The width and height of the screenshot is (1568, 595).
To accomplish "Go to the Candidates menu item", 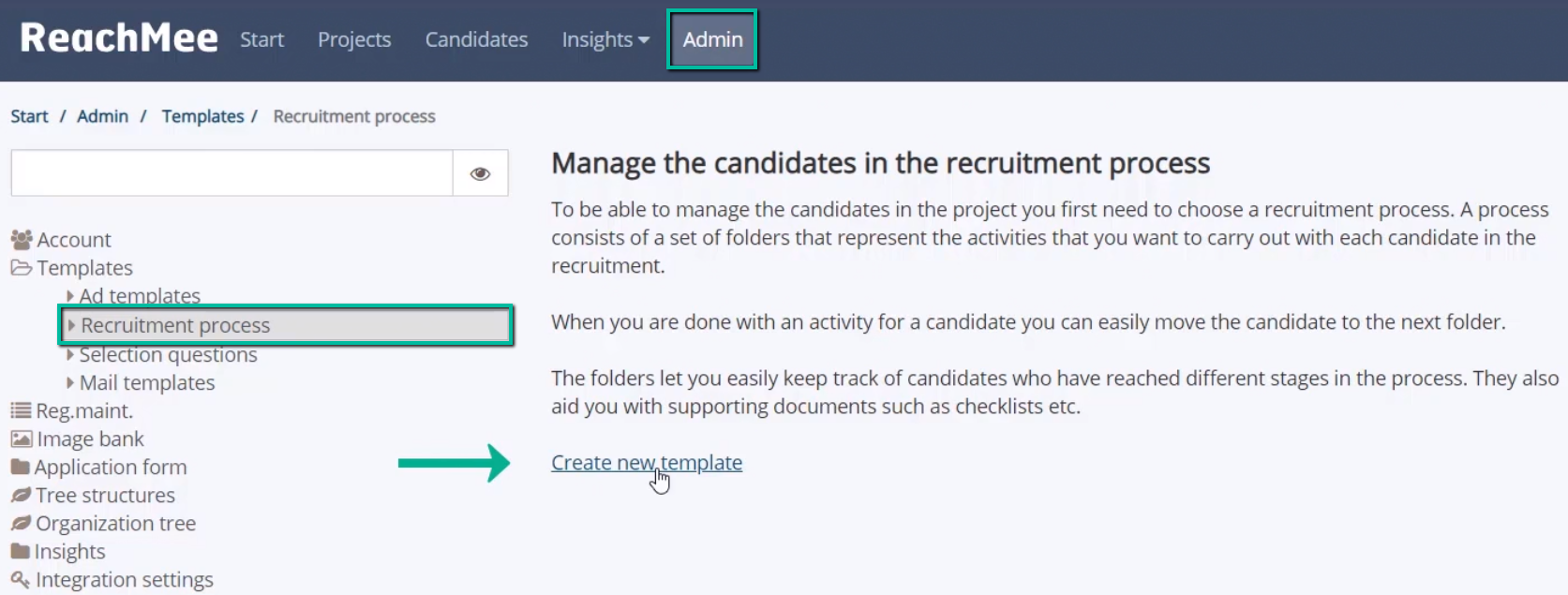I will coord(476,39).
